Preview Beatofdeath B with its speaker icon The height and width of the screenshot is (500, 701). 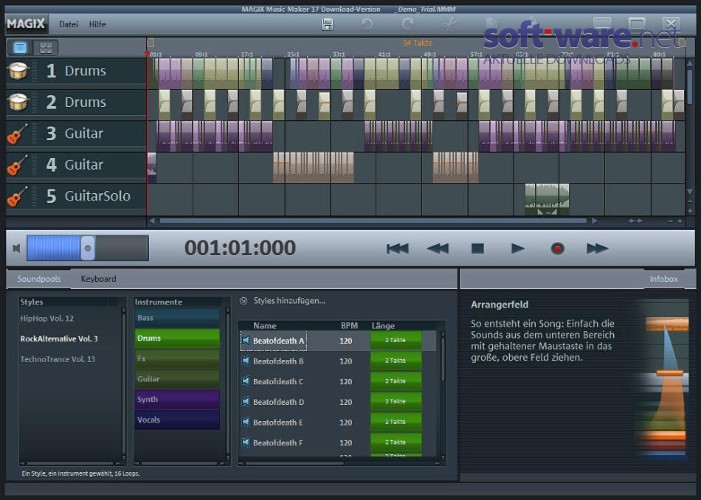pyautogui.click(x=245, y=361)
